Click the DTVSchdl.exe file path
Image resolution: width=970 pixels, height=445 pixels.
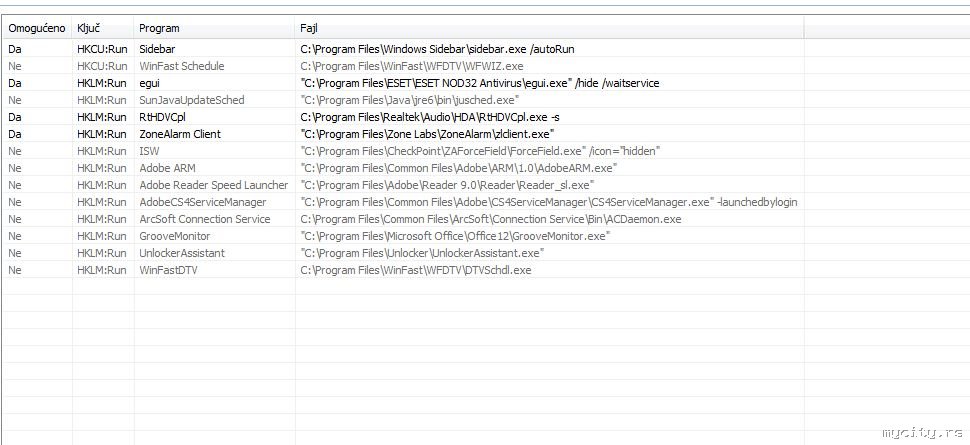click(416, 270)
